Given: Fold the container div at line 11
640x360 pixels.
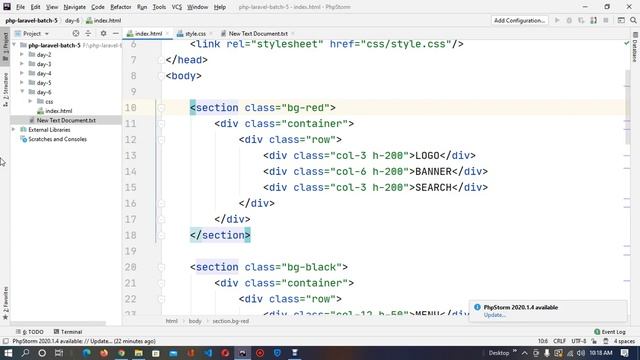Looking at the screenshot, I should (x=161, y=124).
